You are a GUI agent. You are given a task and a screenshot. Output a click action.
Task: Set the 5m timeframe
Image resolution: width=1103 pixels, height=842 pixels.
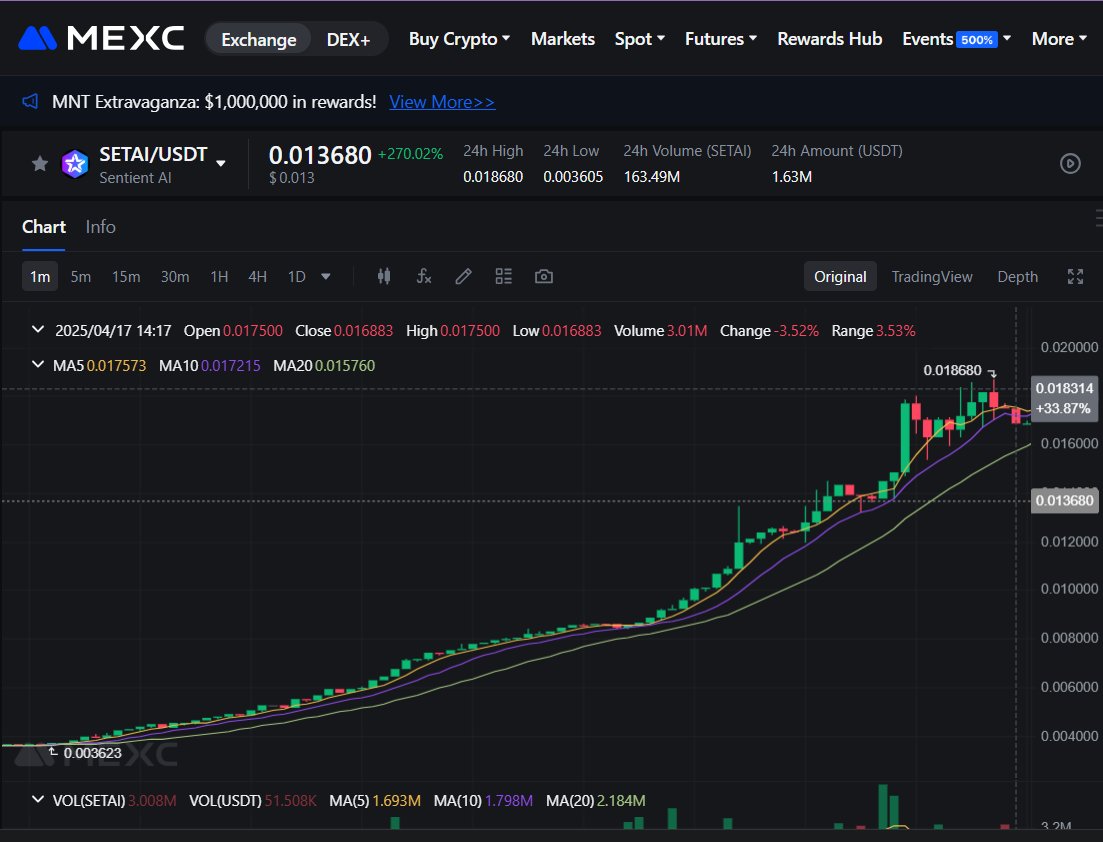[x=81, y=276]
